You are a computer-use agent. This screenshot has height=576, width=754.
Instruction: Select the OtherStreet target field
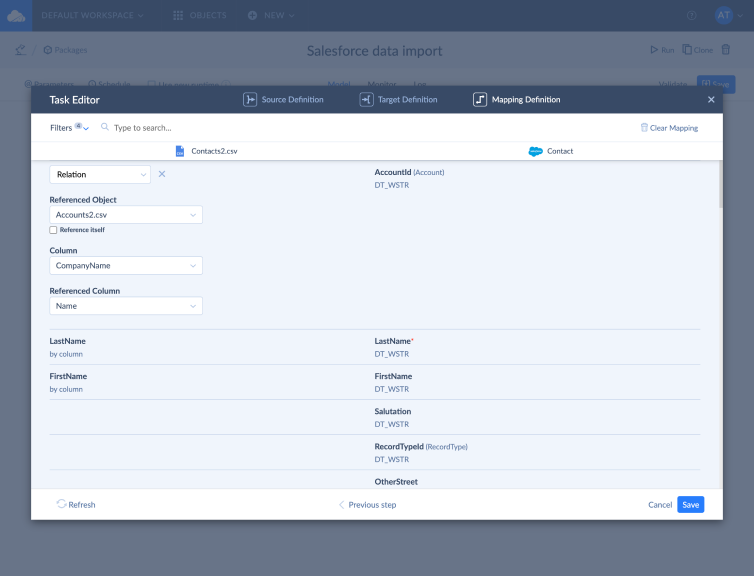point(396,481)
